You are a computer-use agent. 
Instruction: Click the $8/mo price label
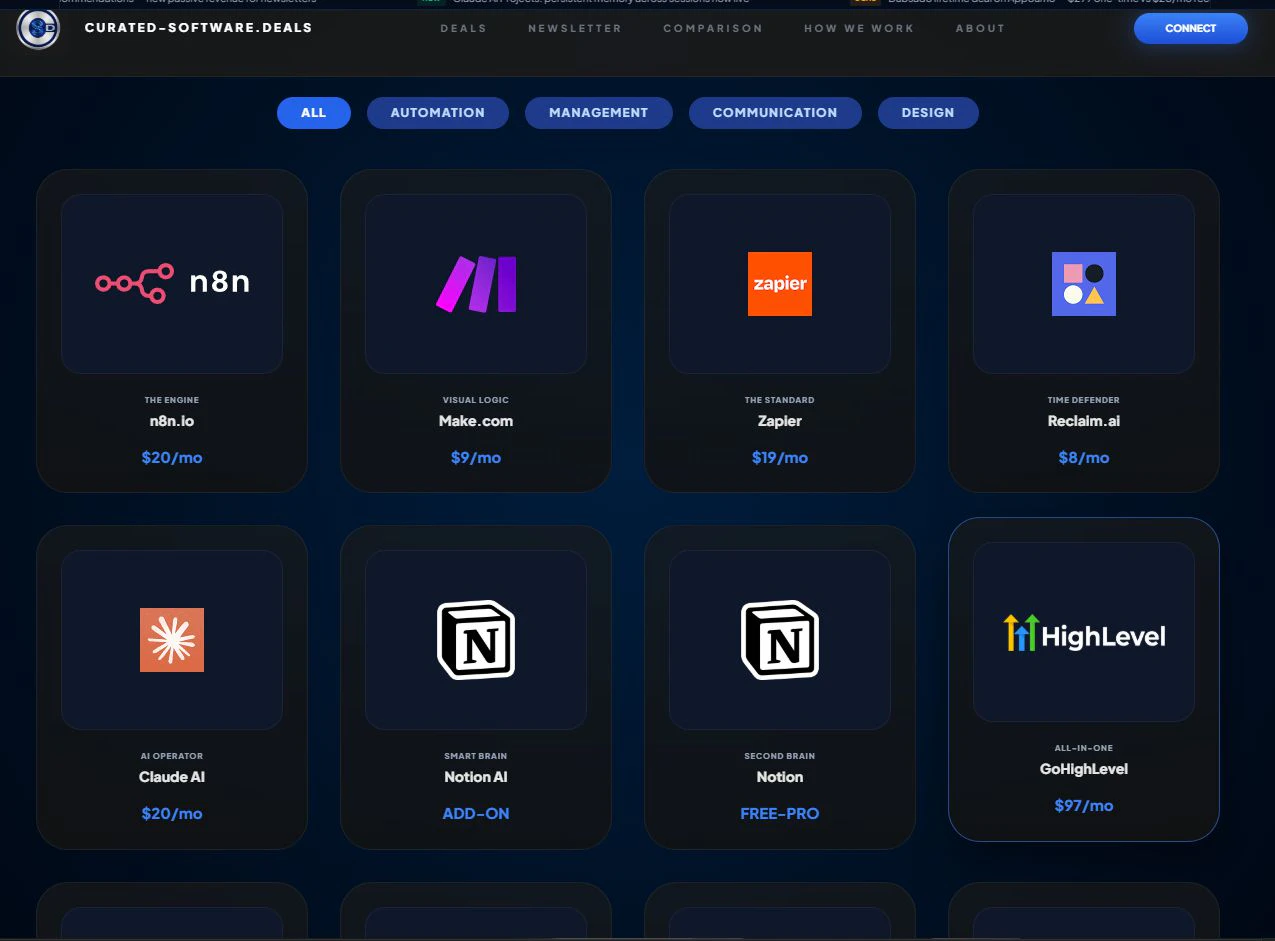click(1084, 458)
